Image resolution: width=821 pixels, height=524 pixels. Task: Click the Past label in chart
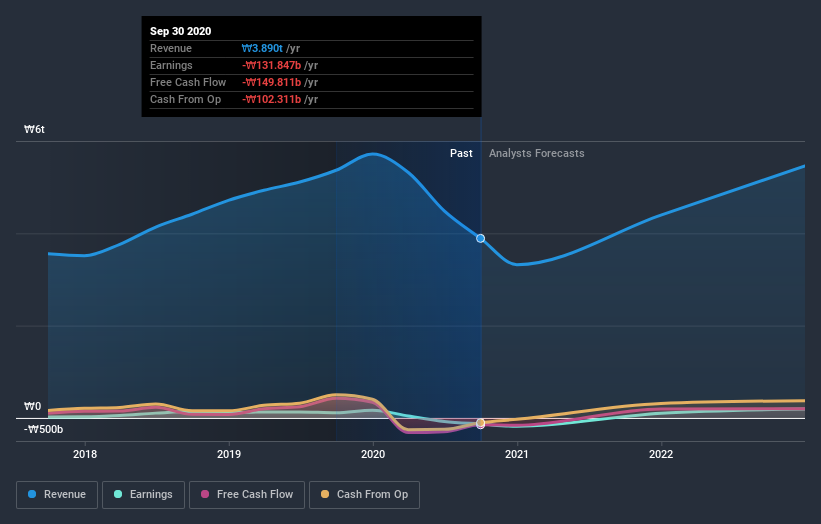[461, 153]
